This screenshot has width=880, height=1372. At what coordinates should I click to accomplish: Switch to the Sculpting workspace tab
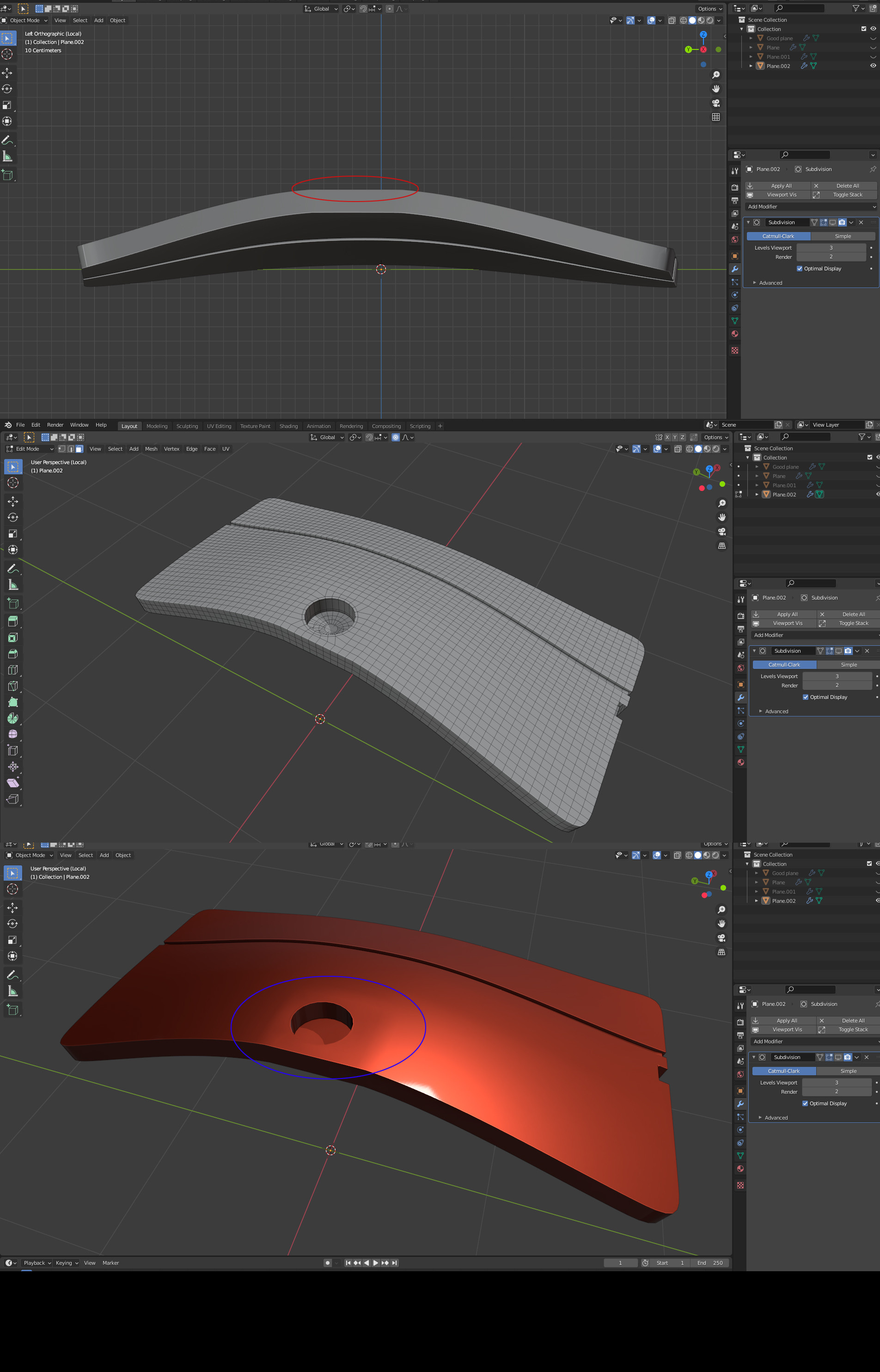[187, 426]
